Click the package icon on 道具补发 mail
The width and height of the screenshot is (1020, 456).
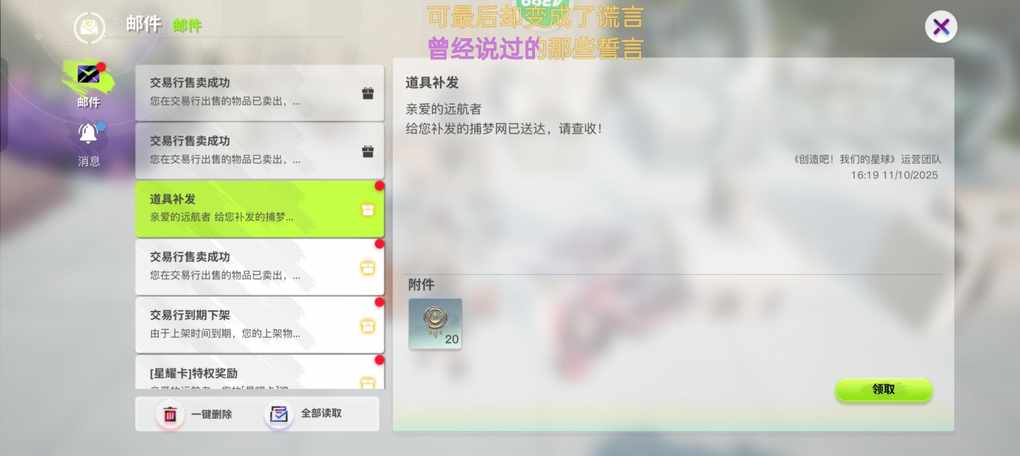pyautogui.click(x=368, y=209)
